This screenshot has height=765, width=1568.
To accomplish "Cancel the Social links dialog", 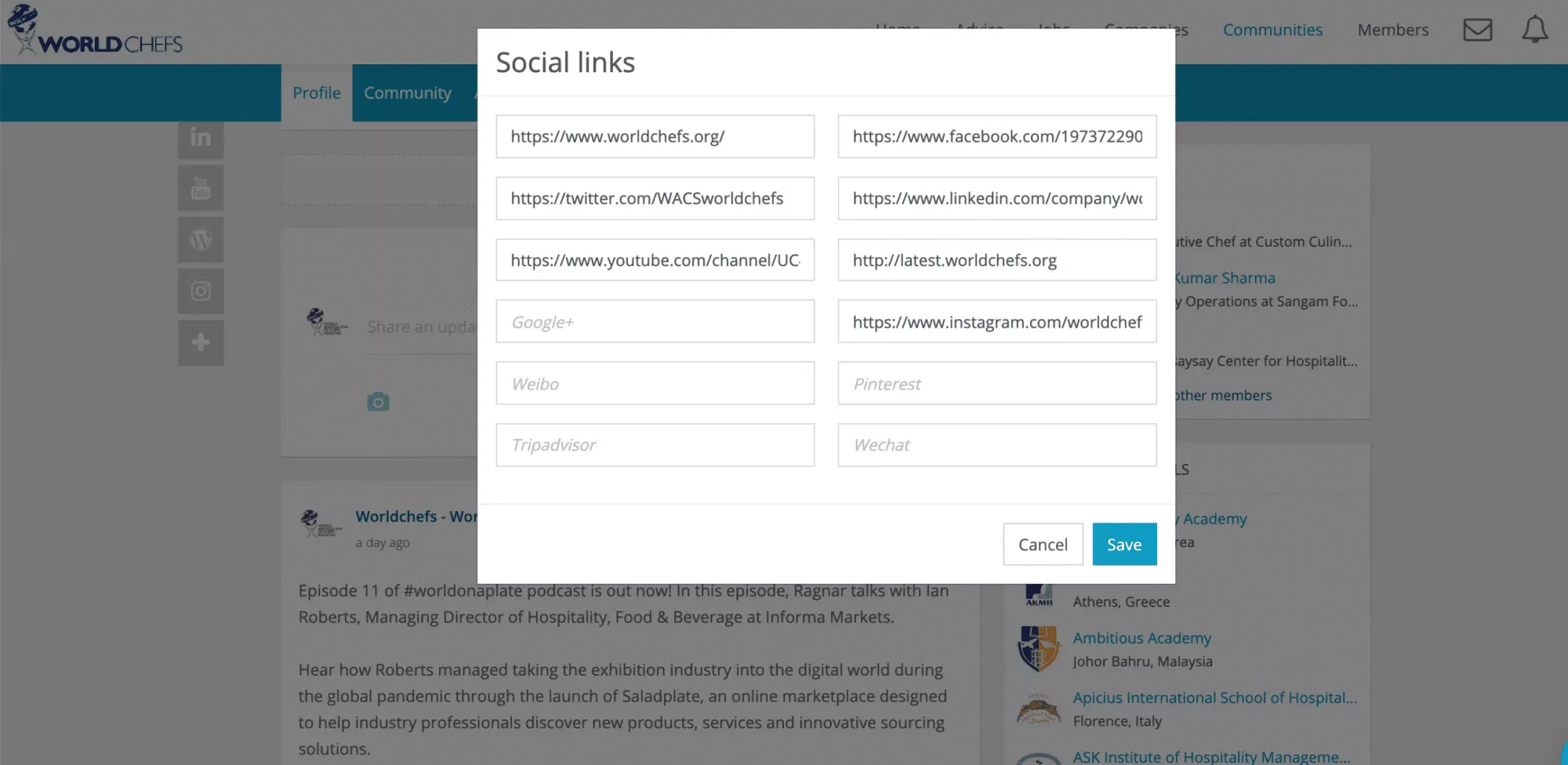I will pyautogui.click(x=1042, y=545).
